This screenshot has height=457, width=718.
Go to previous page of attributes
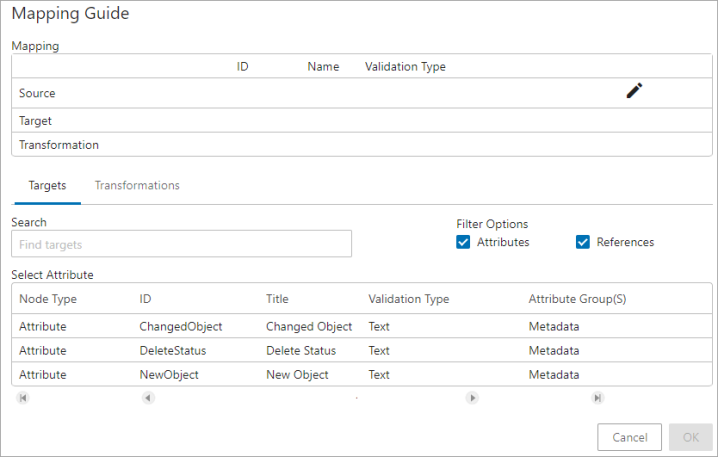[x=148, y=397]
